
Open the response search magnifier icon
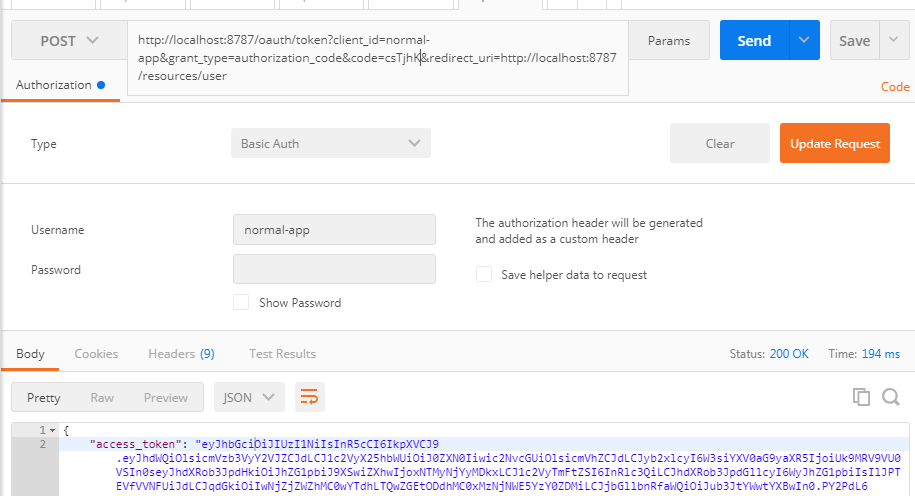890,397
